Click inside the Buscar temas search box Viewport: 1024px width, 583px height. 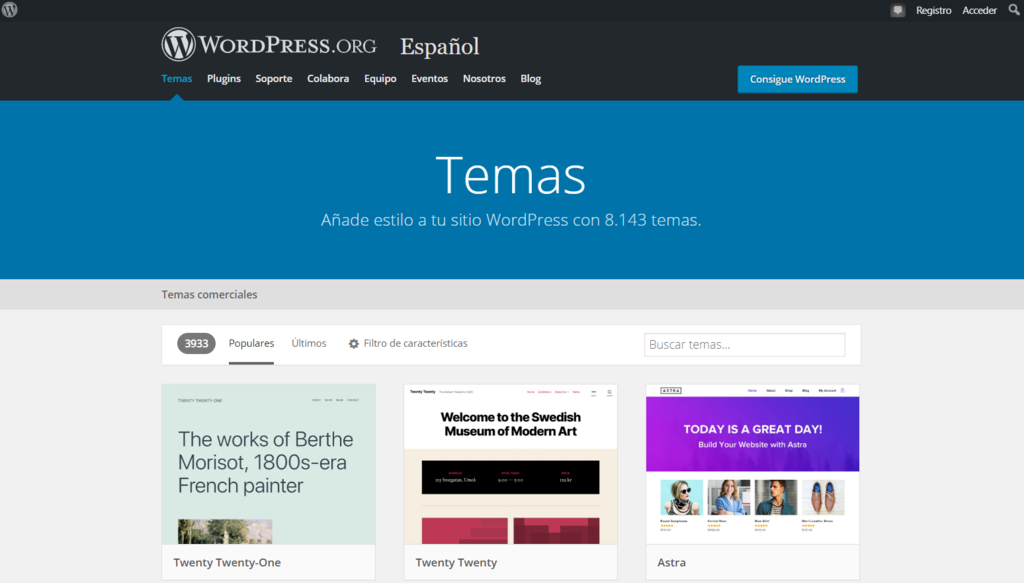(x=744, y=344)
